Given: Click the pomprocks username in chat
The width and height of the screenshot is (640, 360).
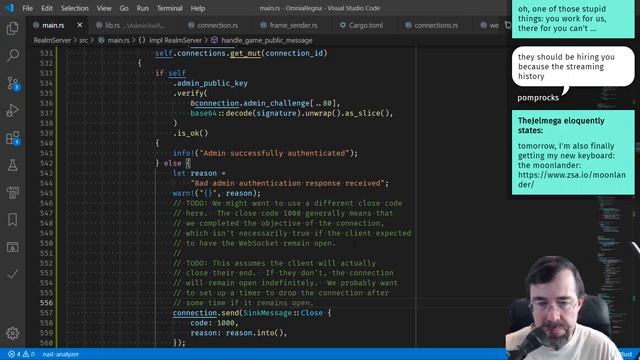Looking at the screenshot, I should [538, 98].
